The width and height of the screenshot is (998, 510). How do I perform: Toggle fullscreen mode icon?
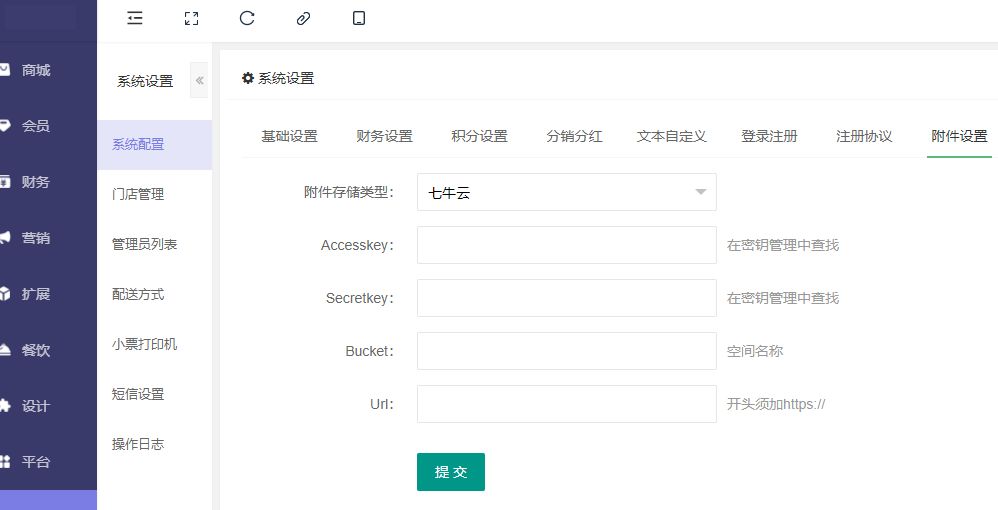coord(191,18)
